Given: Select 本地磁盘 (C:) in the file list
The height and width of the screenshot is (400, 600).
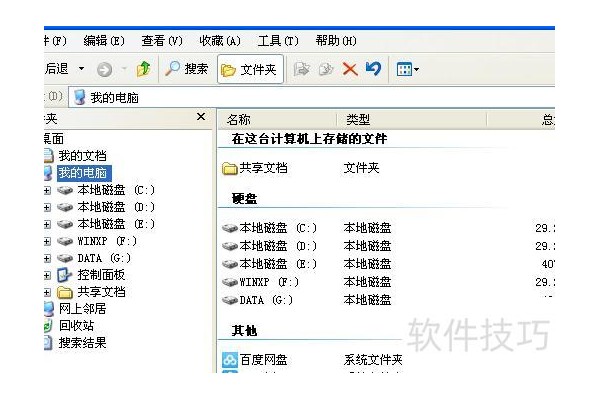Looking at the screenshot, I should 269,228.
